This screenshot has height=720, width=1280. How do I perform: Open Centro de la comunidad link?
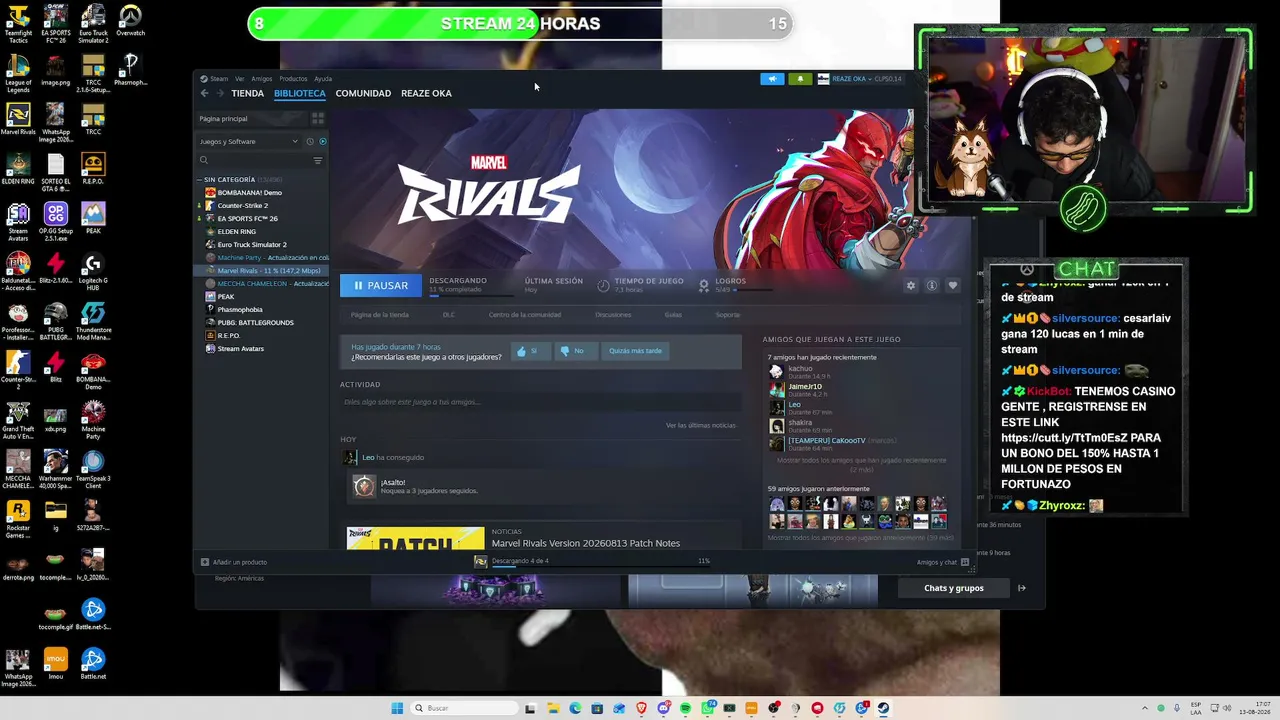pyautogui.click(x=525, y=315)
